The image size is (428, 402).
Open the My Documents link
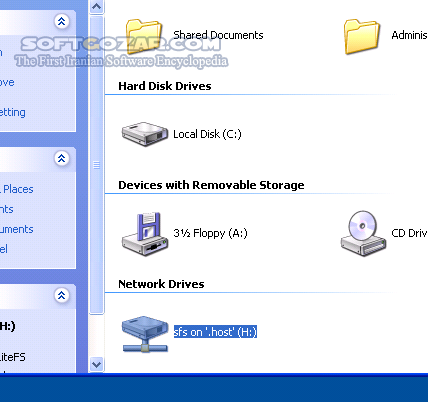pos(7,209)
